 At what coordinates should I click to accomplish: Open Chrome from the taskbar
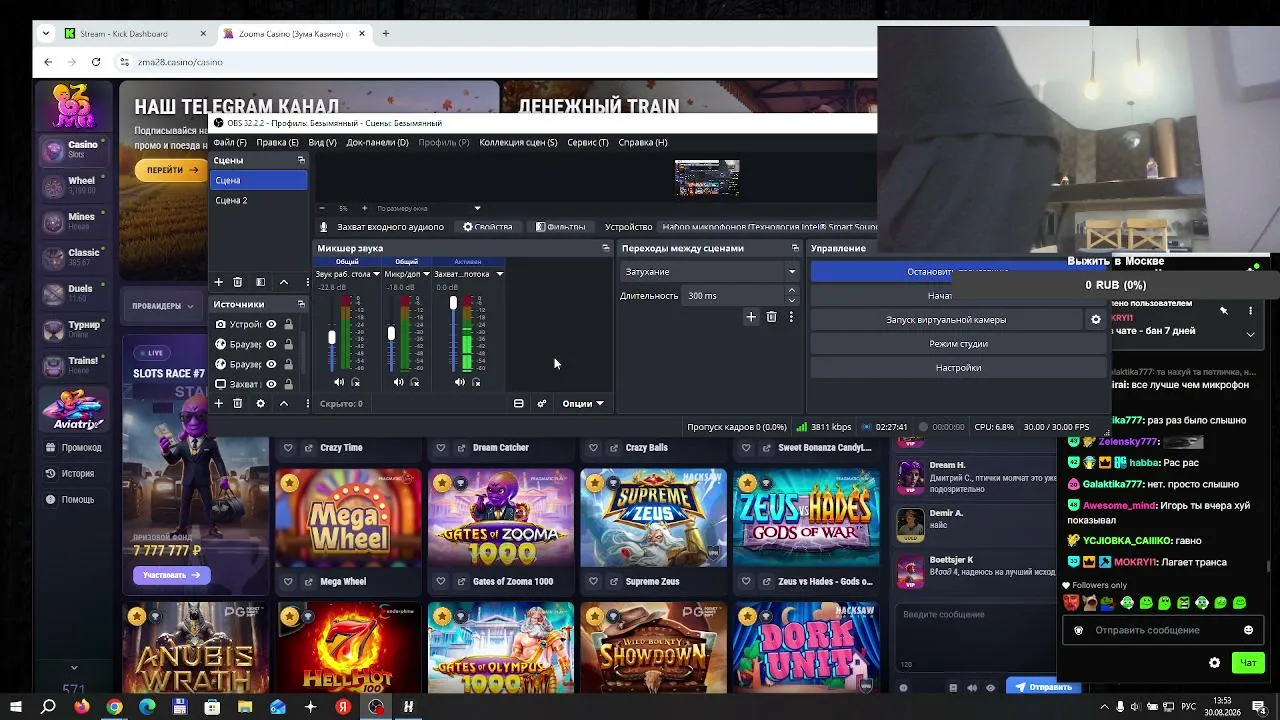115,707
